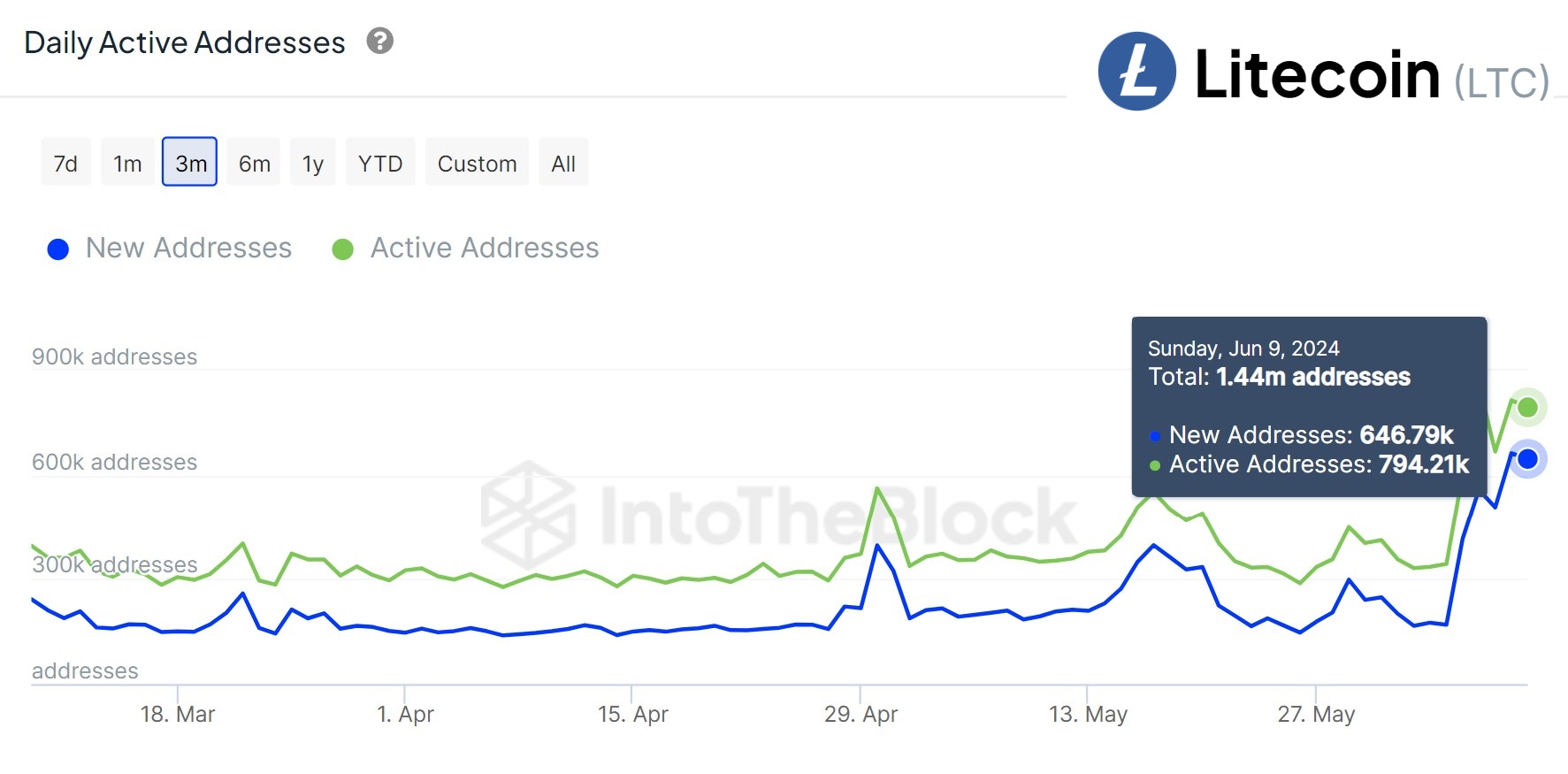Select the 6m time range

254,162
